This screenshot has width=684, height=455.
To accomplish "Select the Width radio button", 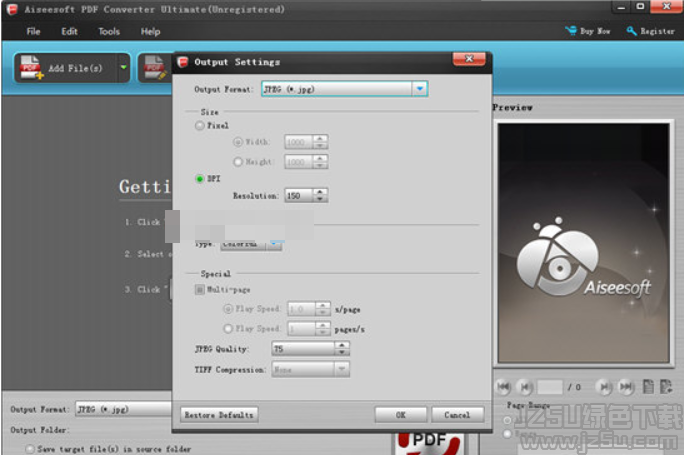I will 238,142.
